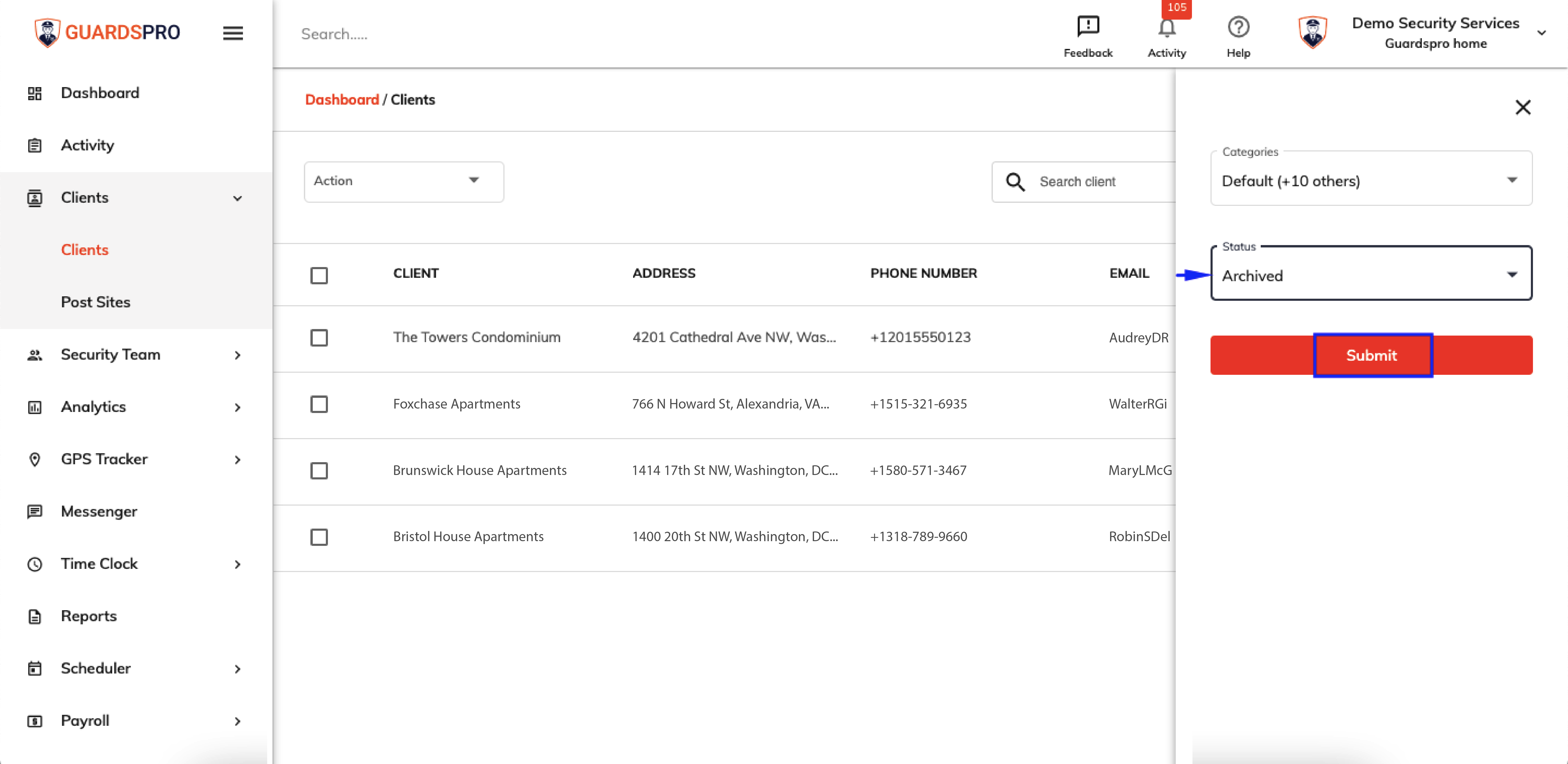This screenshot has width=1568, height=764.
Task: Open the Status dropdown showing Archived
Action: point(1371,273)
